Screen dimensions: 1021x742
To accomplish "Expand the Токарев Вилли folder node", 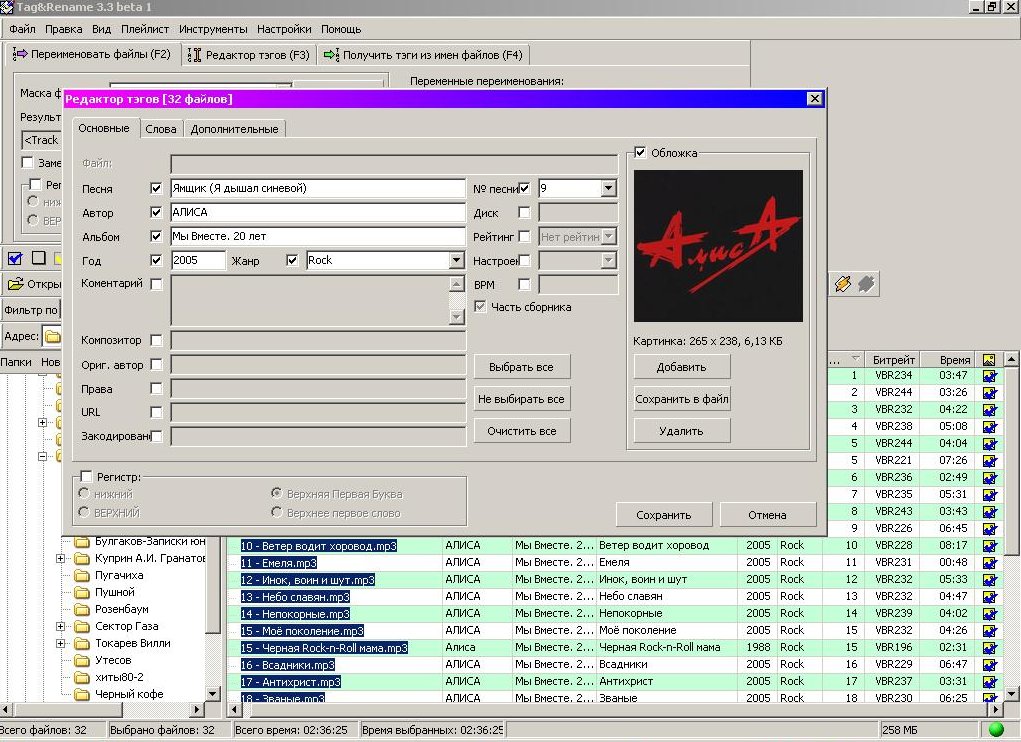I will pyautogui.click(x=61, y=643).
